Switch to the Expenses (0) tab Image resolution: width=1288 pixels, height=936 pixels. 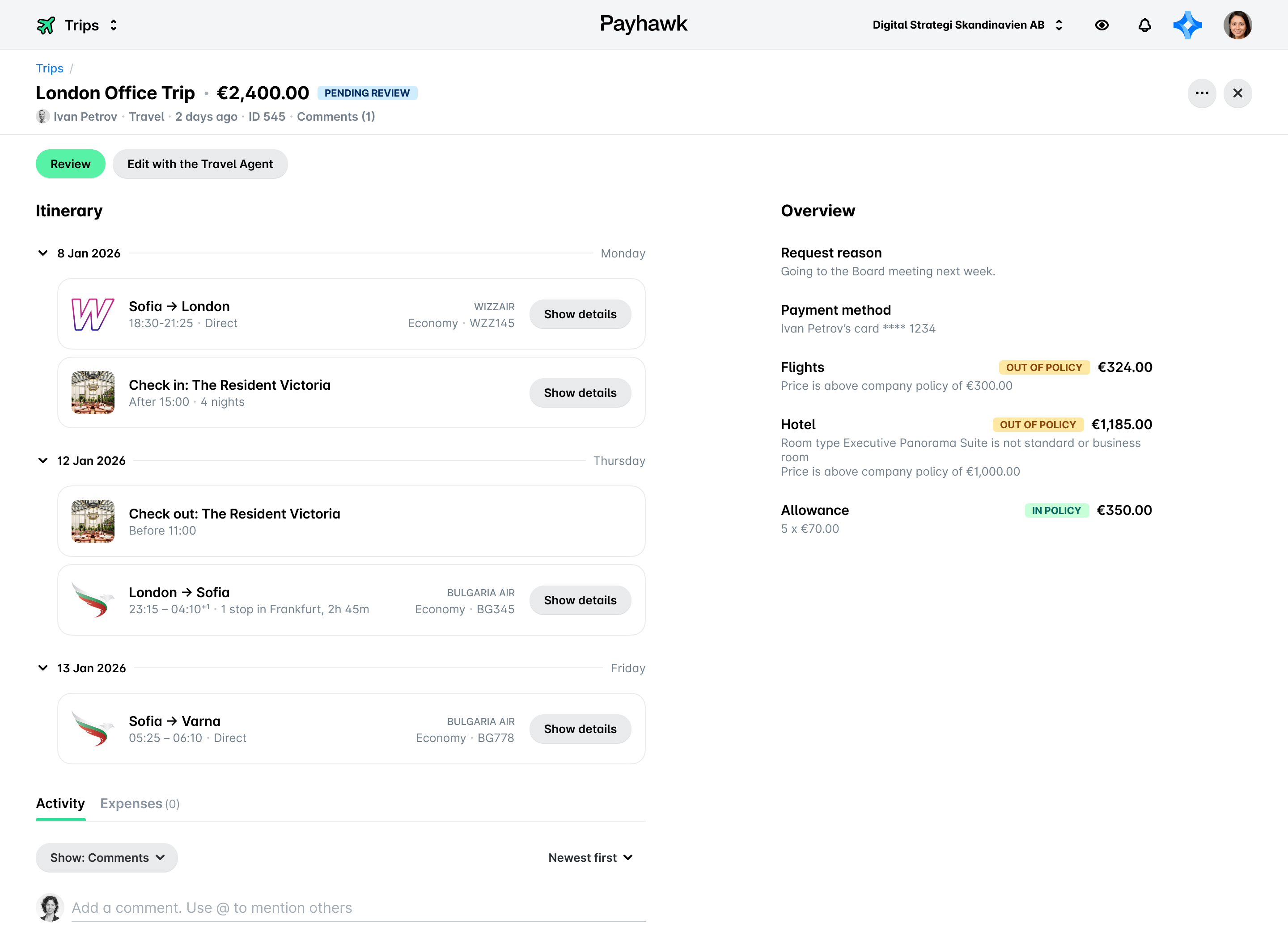tap(140, 804)
